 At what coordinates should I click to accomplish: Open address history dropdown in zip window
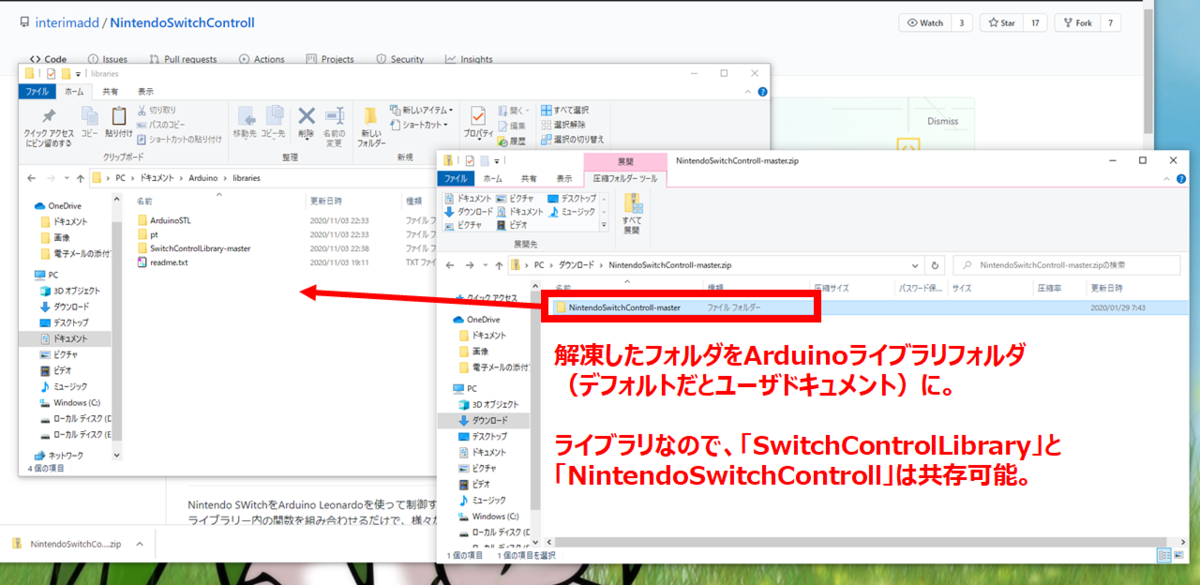(x=915, y=265)
